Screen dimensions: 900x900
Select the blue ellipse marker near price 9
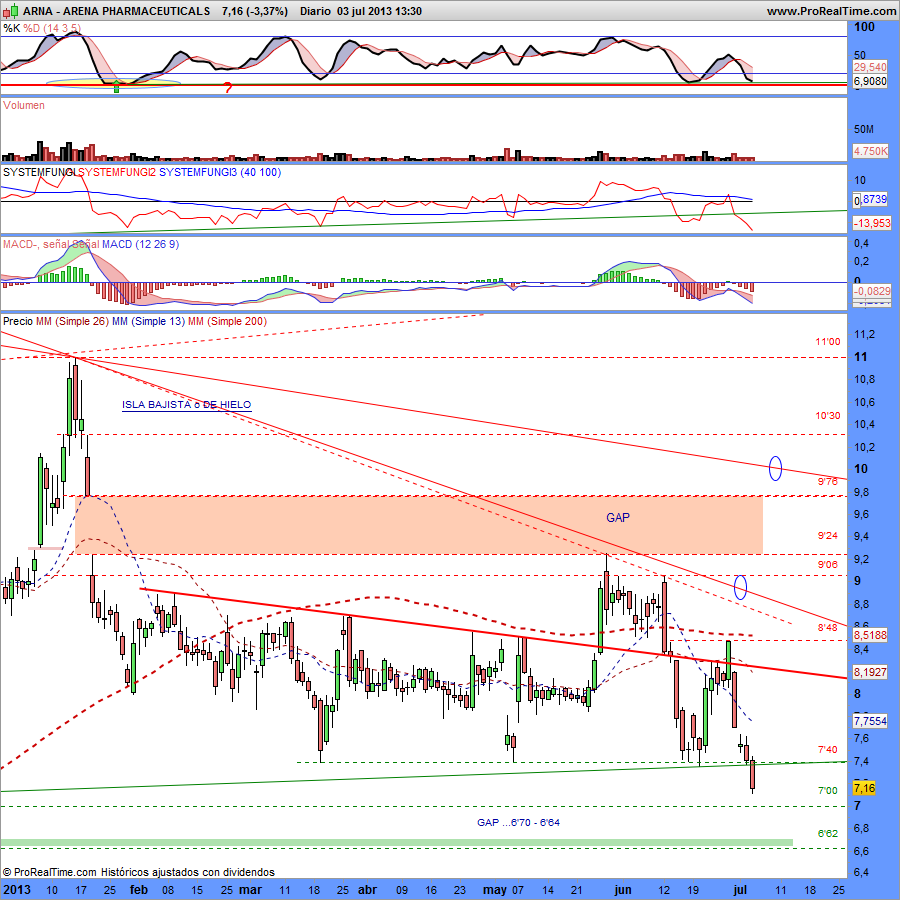point(740,587)
